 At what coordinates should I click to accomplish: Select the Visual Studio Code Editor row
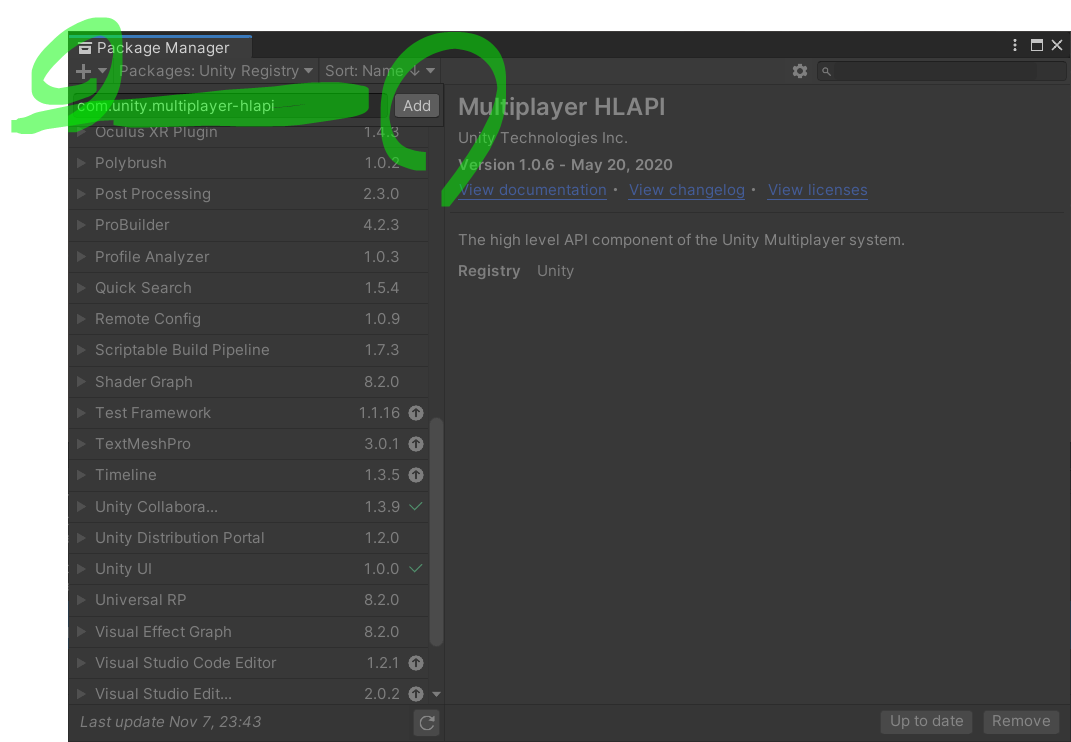(249, 663)
